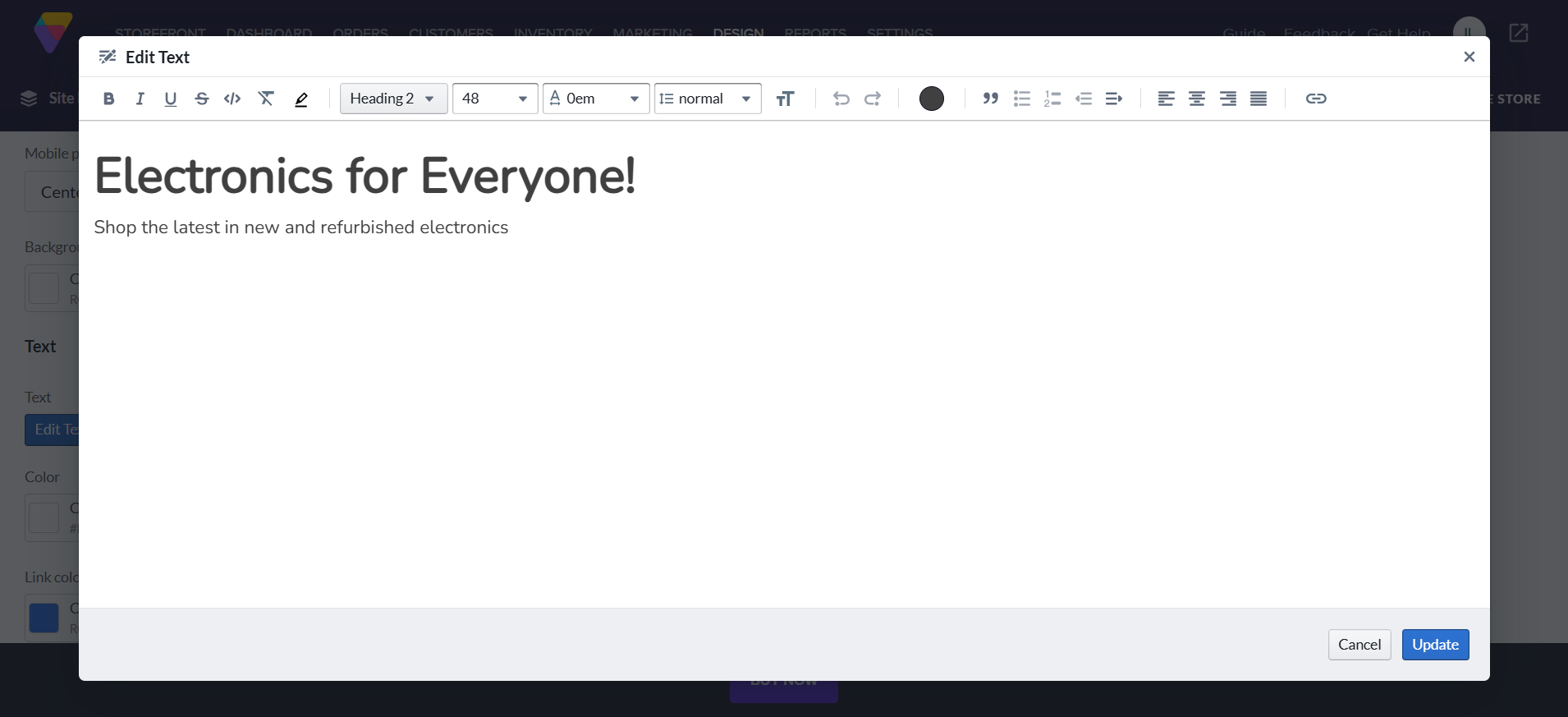Click the Cancel button

[1359, 645]
